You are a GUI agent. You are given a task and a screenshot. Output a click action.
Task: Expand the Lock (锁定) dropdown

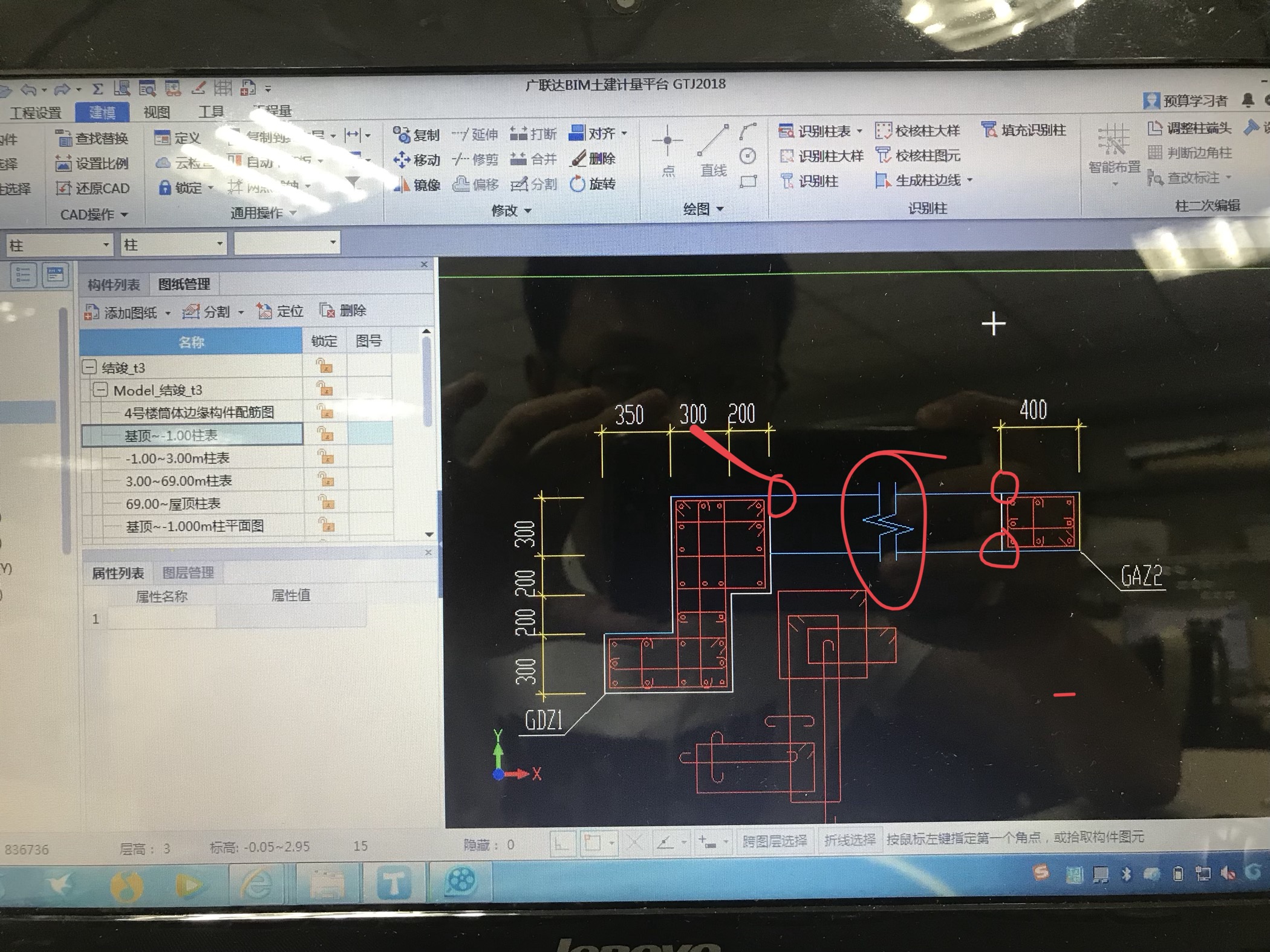[211, 188]
